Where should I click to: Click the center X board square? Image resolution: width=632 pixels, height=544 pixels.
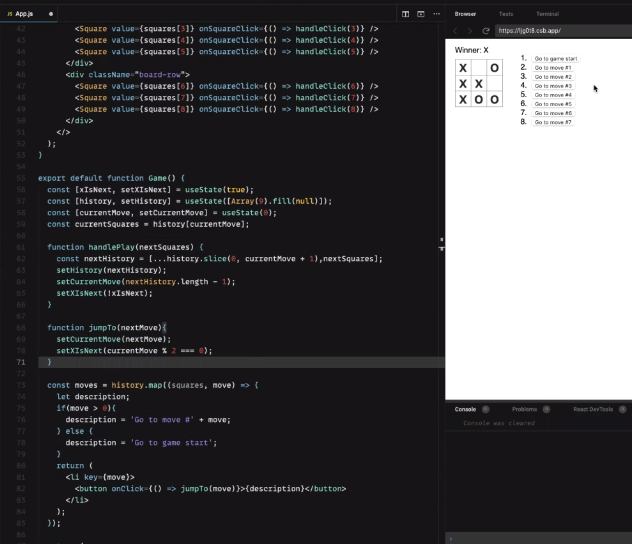point(479,83)
